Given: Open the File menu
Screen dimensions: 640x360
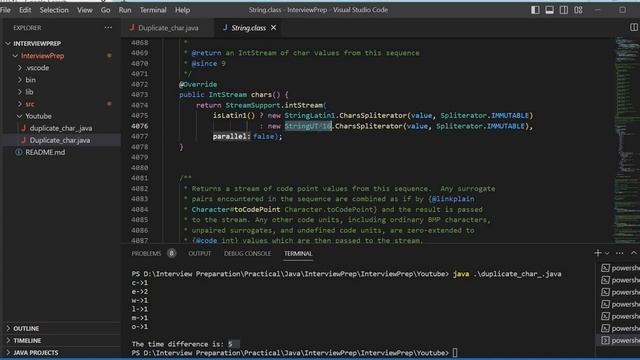Looking at the screenshot, I should coord(5,10).
